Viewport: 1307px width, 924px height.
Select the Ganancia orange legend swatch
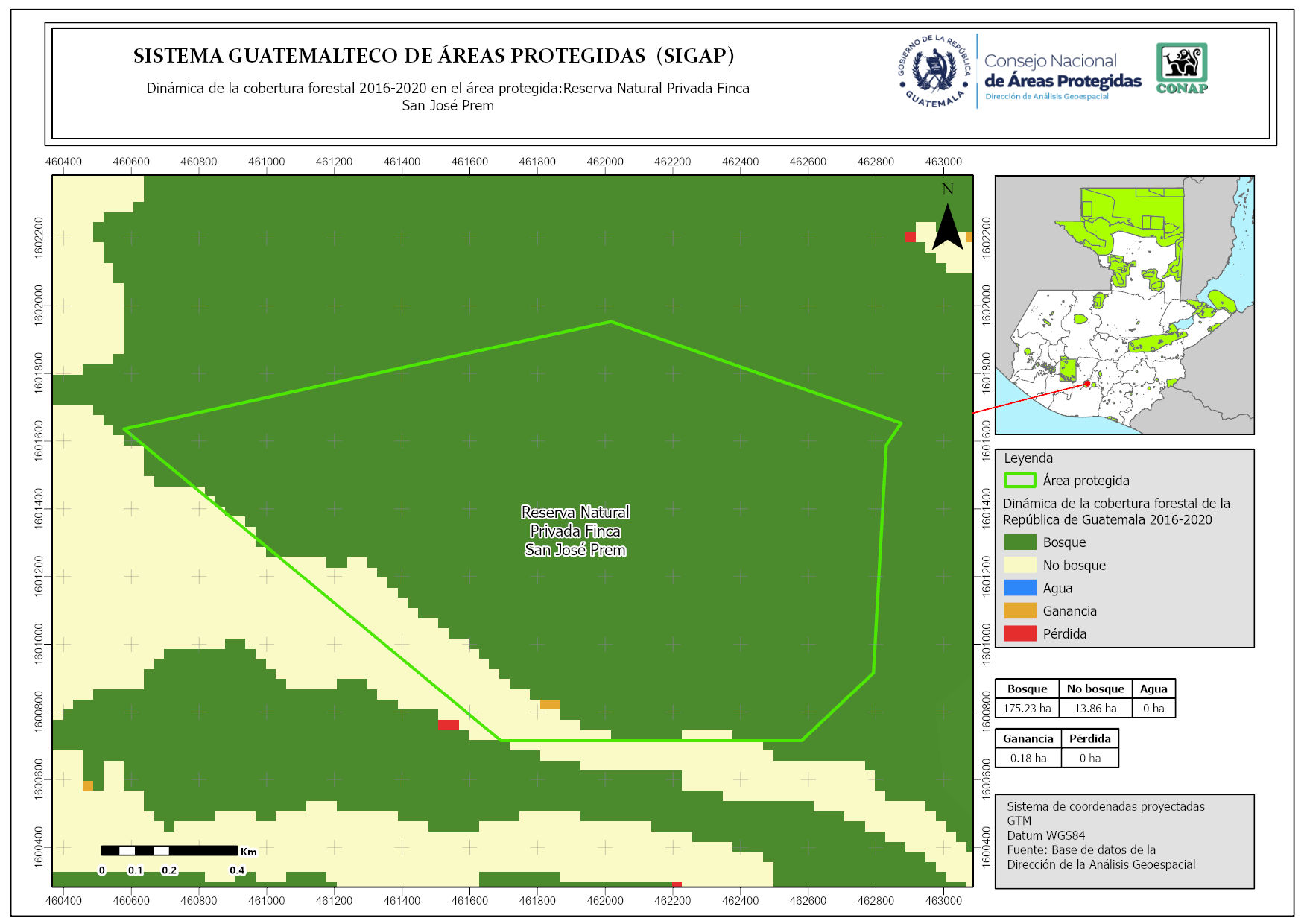[x=1019, y=611]
